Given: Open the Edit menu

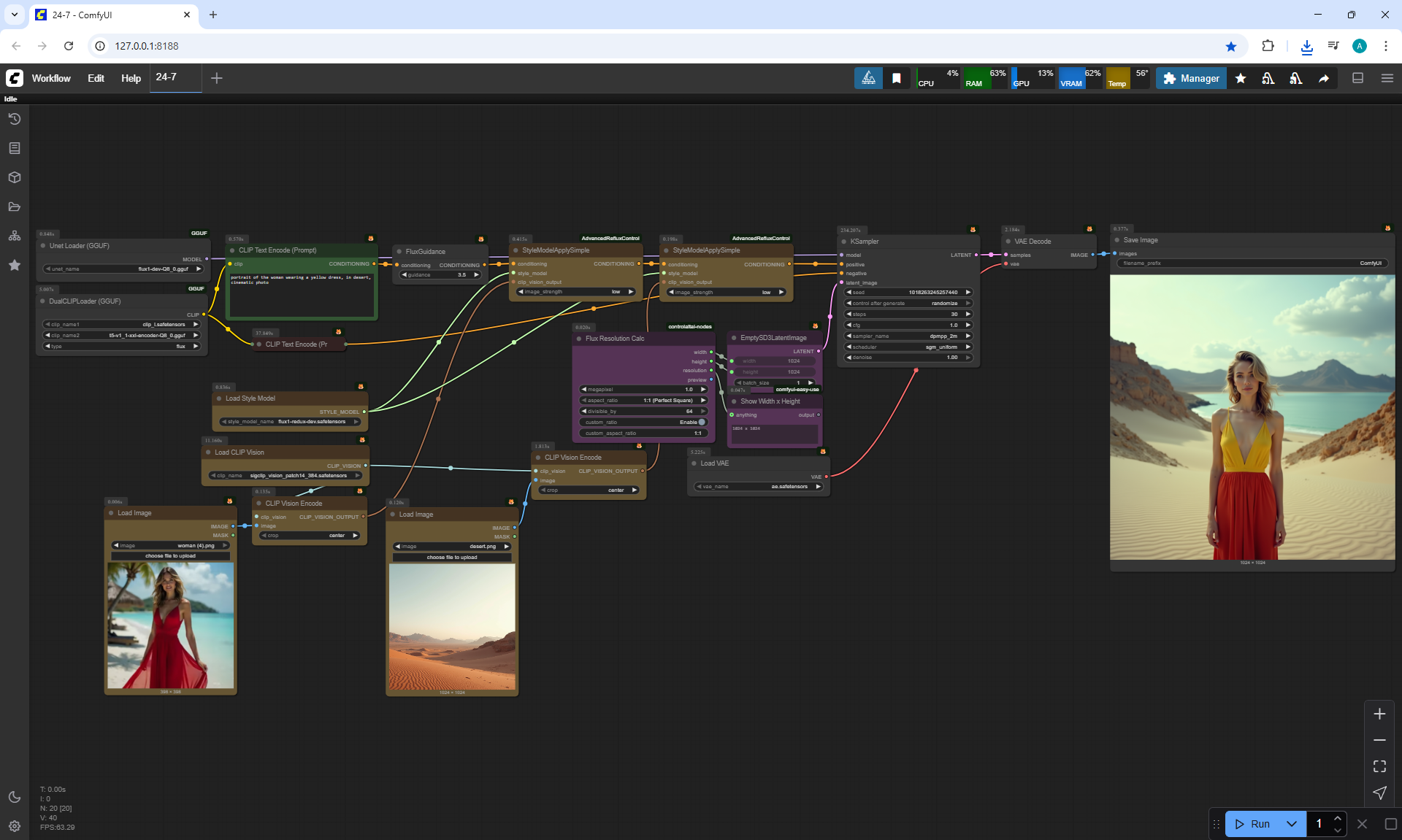Looking at the screenshot, I should point(96,78).
